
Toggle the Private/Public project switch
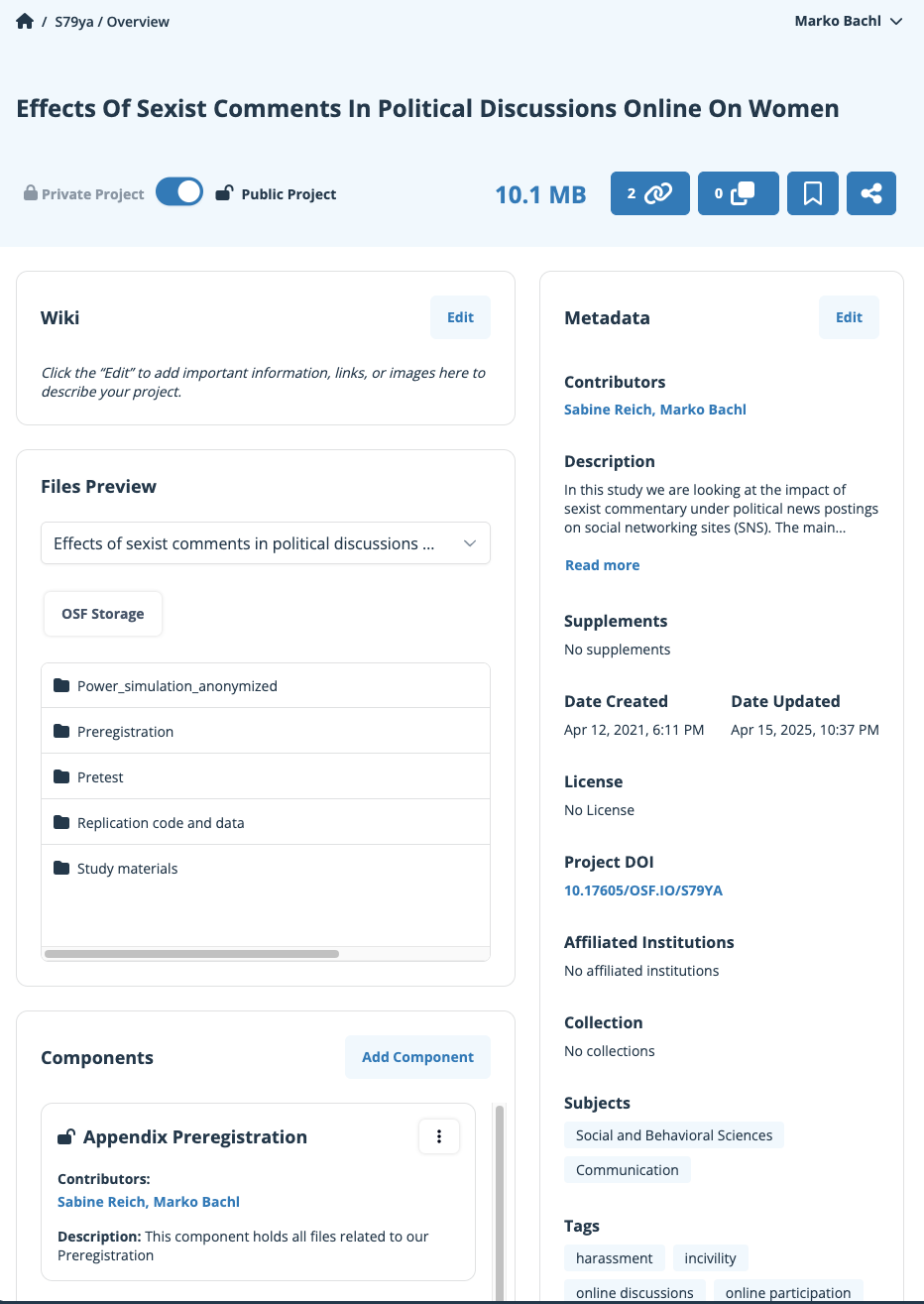coord(179,192)
